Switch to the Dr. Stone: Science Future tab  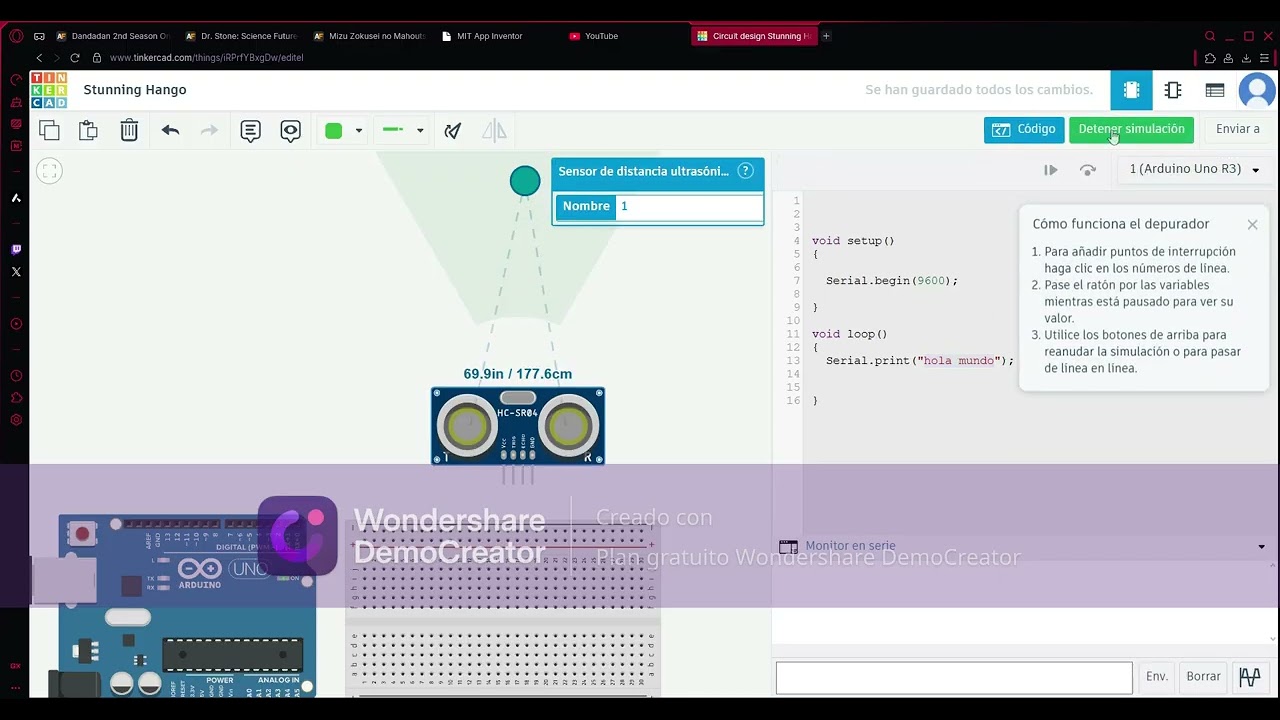241,36
